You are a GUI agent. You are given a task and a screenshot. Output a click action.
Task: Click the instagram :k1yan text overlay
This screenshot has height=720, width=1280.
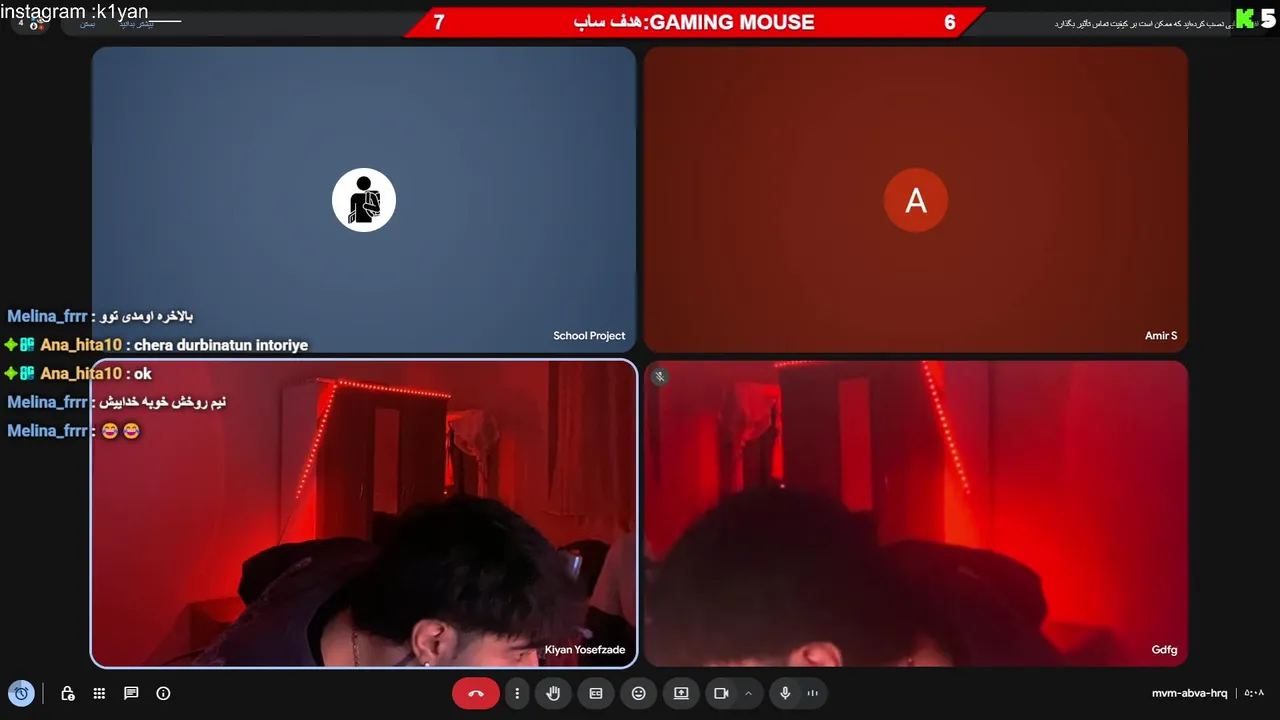point(75,12)
